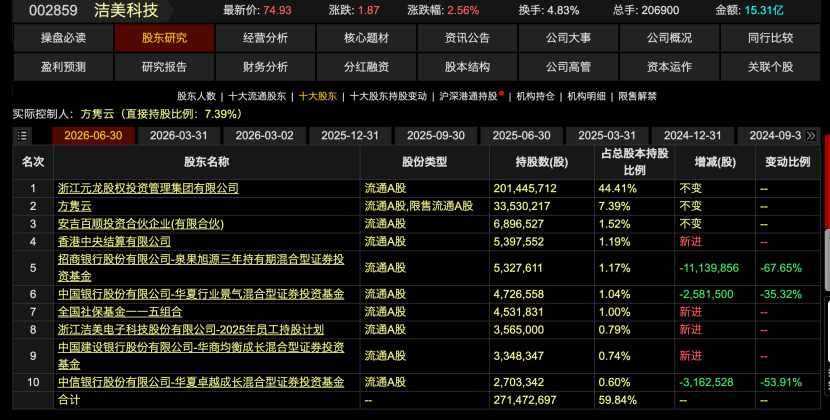The height and width of the screenshot is (420, 830).
Task: Select the -67.65% change ratio
Action: (781, 268)
